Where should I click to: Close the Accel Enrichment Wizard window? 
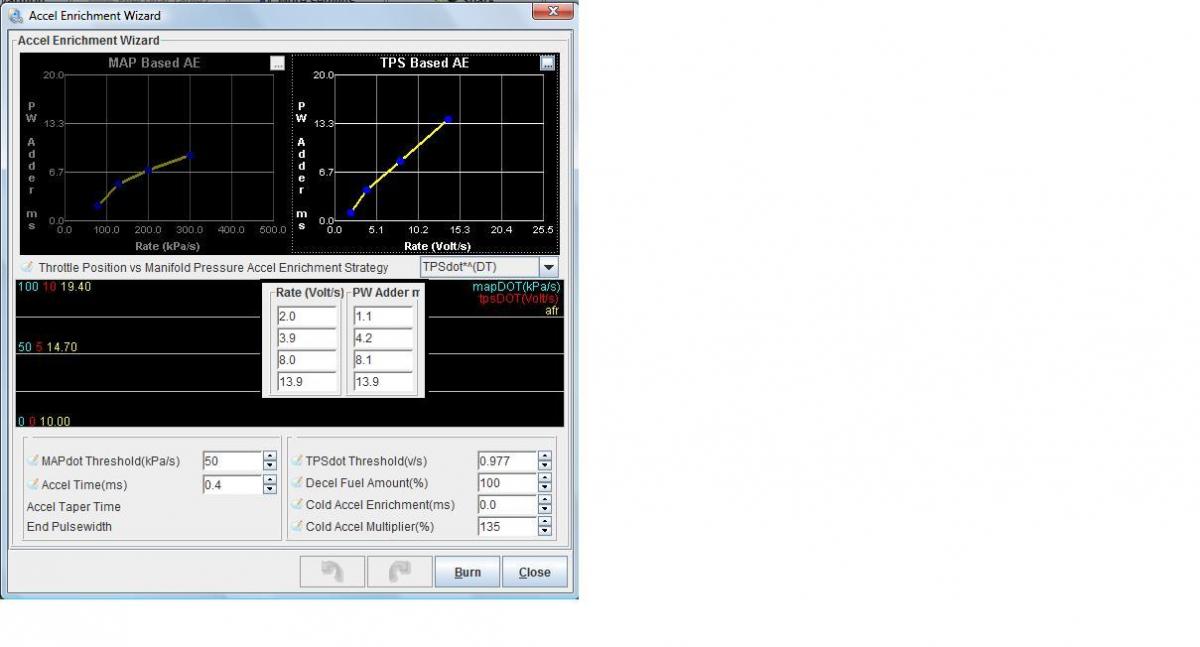tap(551, 11)
